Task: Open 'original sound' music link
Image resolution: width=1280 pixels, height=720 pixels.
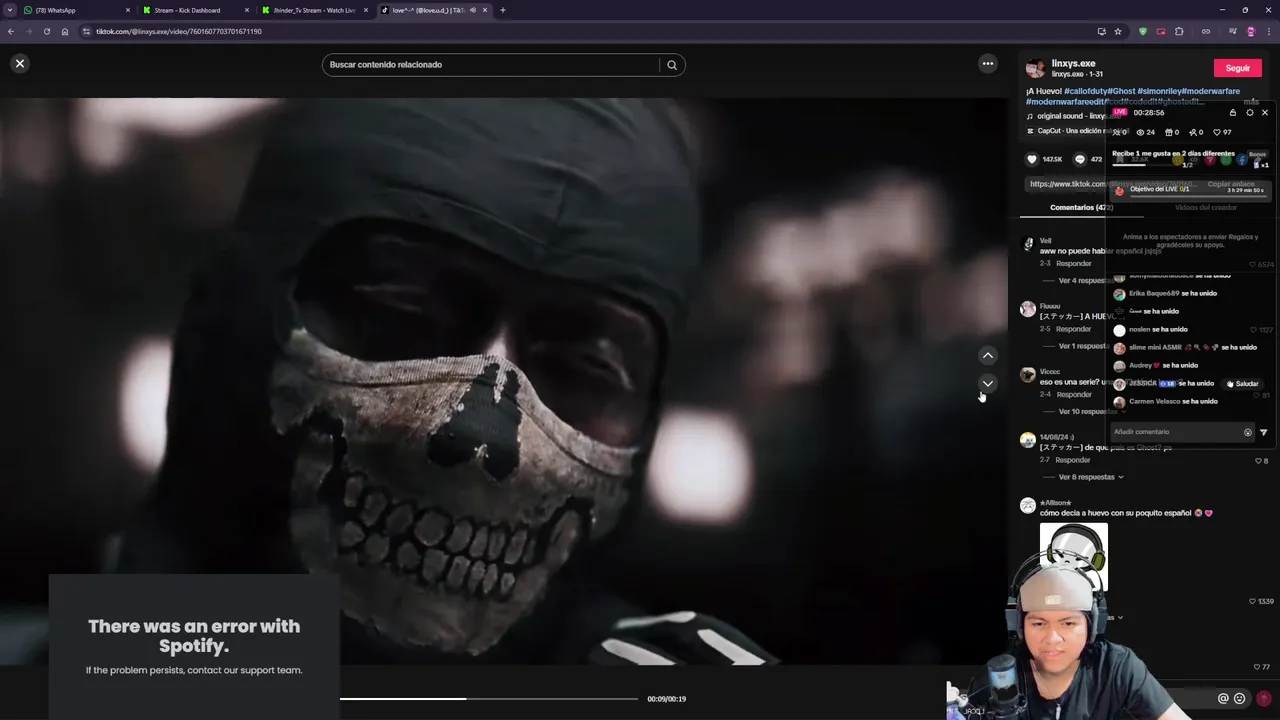Action: pyautogui.click(x=1072, y=116)
